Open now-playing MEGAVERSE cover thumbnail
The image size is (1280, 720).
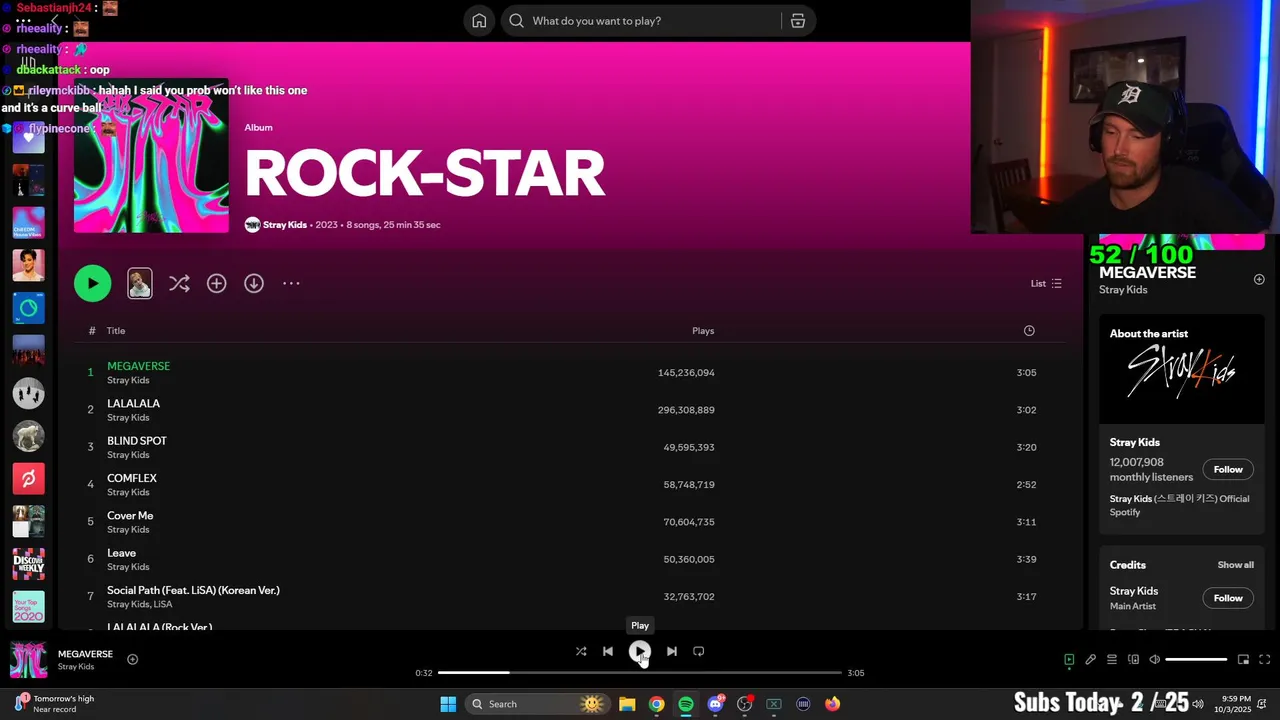pos(28,660)
